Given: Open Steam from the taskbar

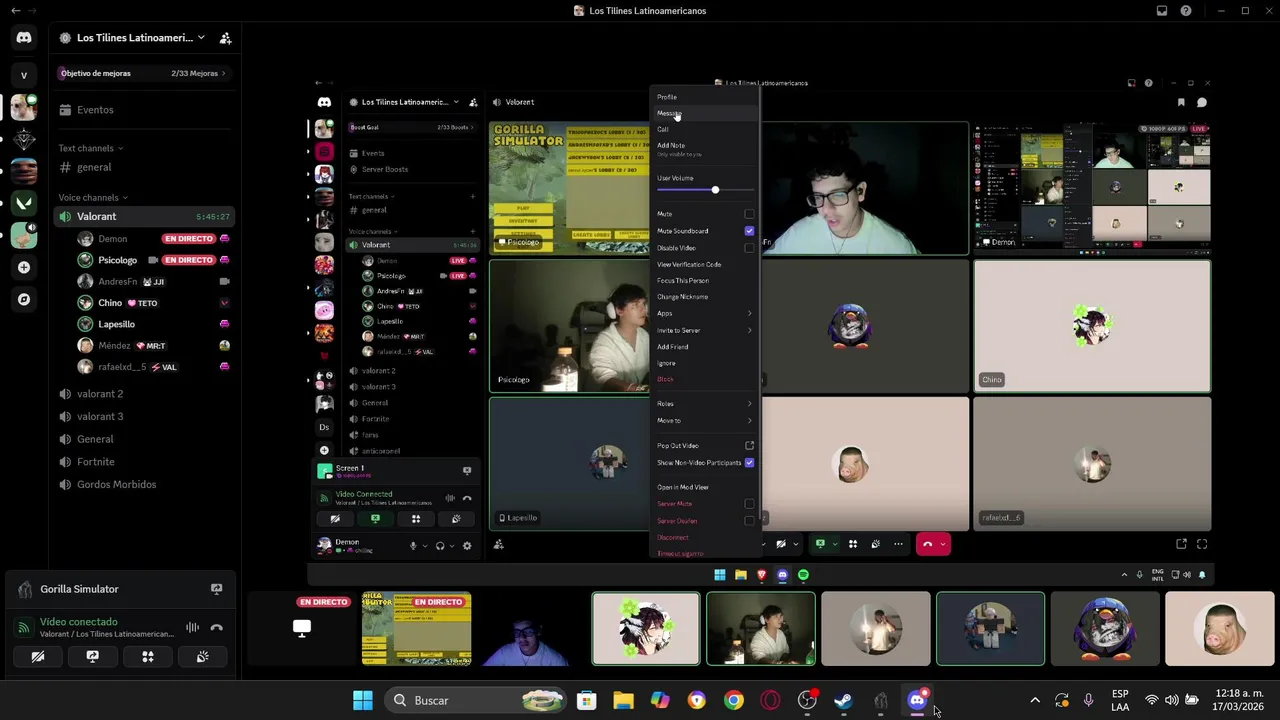Looking at the screenshot, I should pos(844,700).
